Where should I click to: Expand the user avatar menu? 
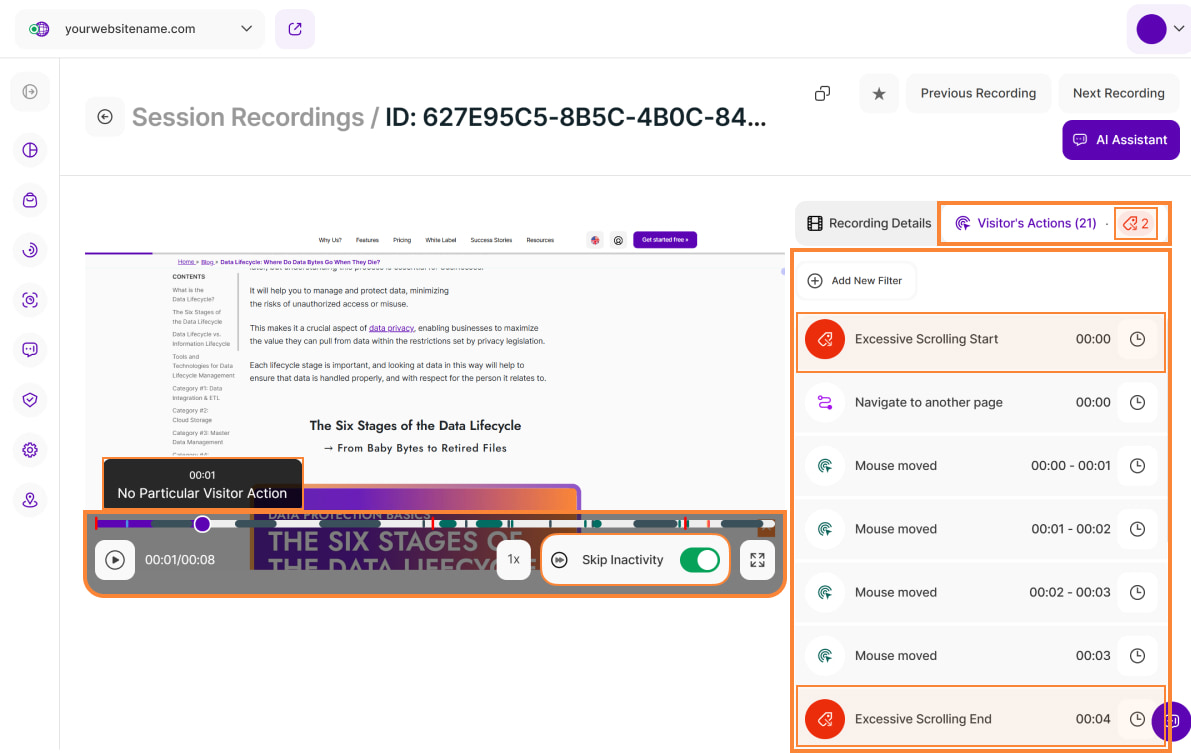1158,29
